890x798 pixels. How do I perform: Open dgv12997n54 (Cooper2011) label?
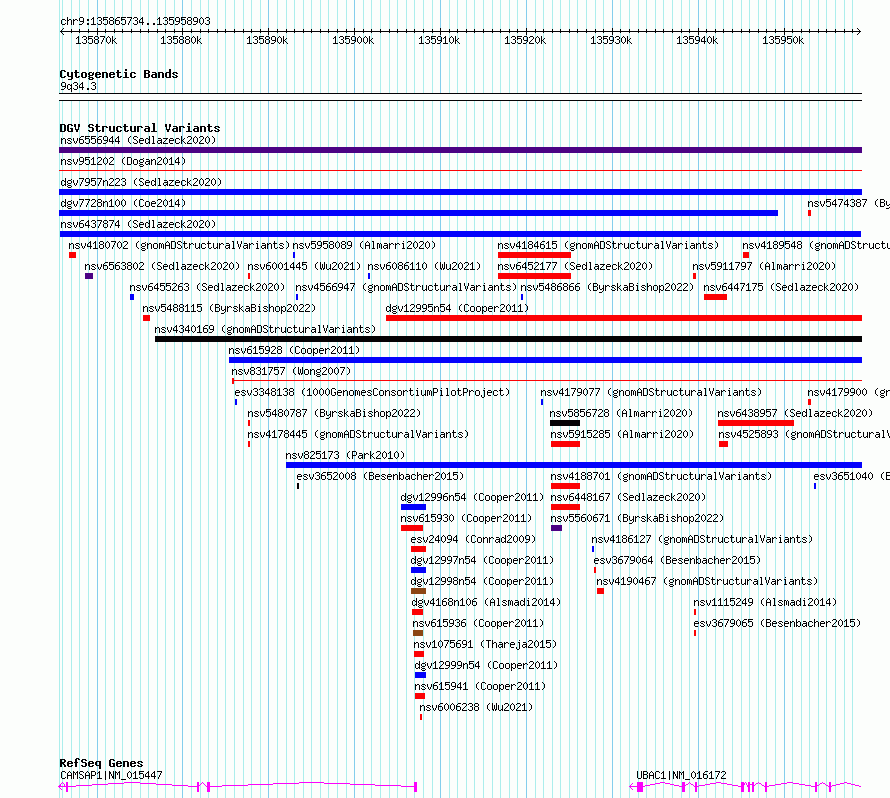click(482, 560)
